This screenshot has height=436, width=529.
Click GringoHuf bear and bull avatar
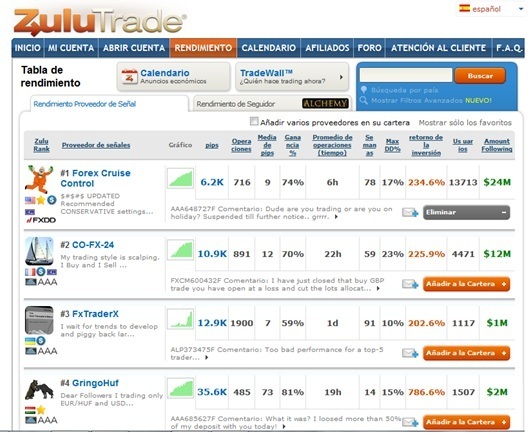pos(39,390)
